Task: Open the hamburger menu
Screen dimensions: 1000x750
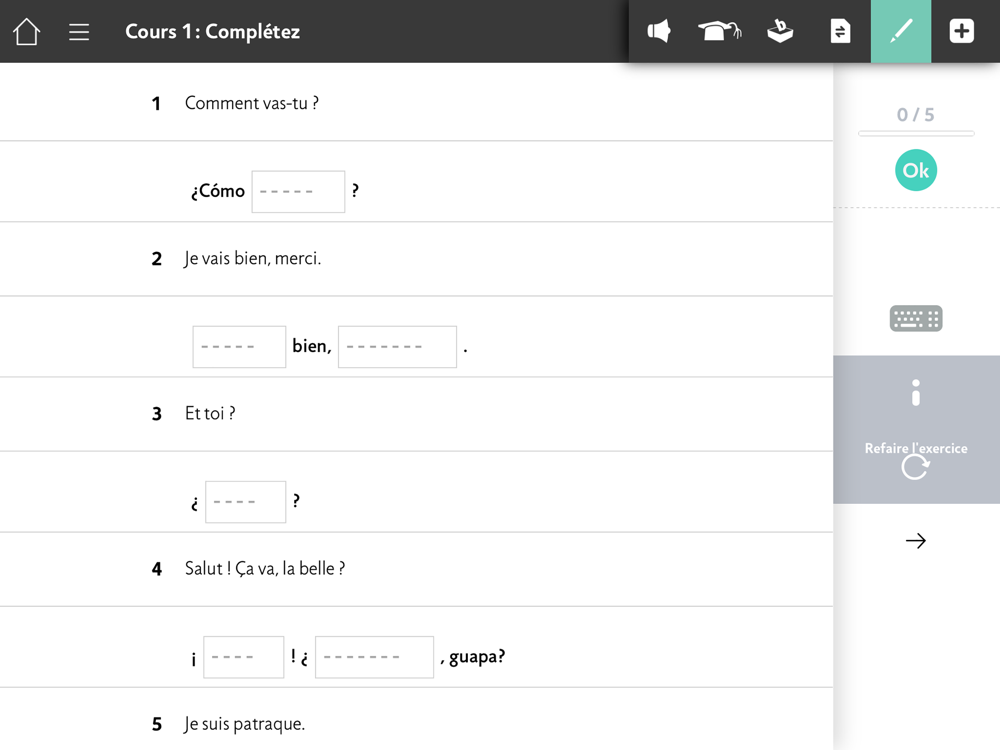Action: [x=79, y=32]
